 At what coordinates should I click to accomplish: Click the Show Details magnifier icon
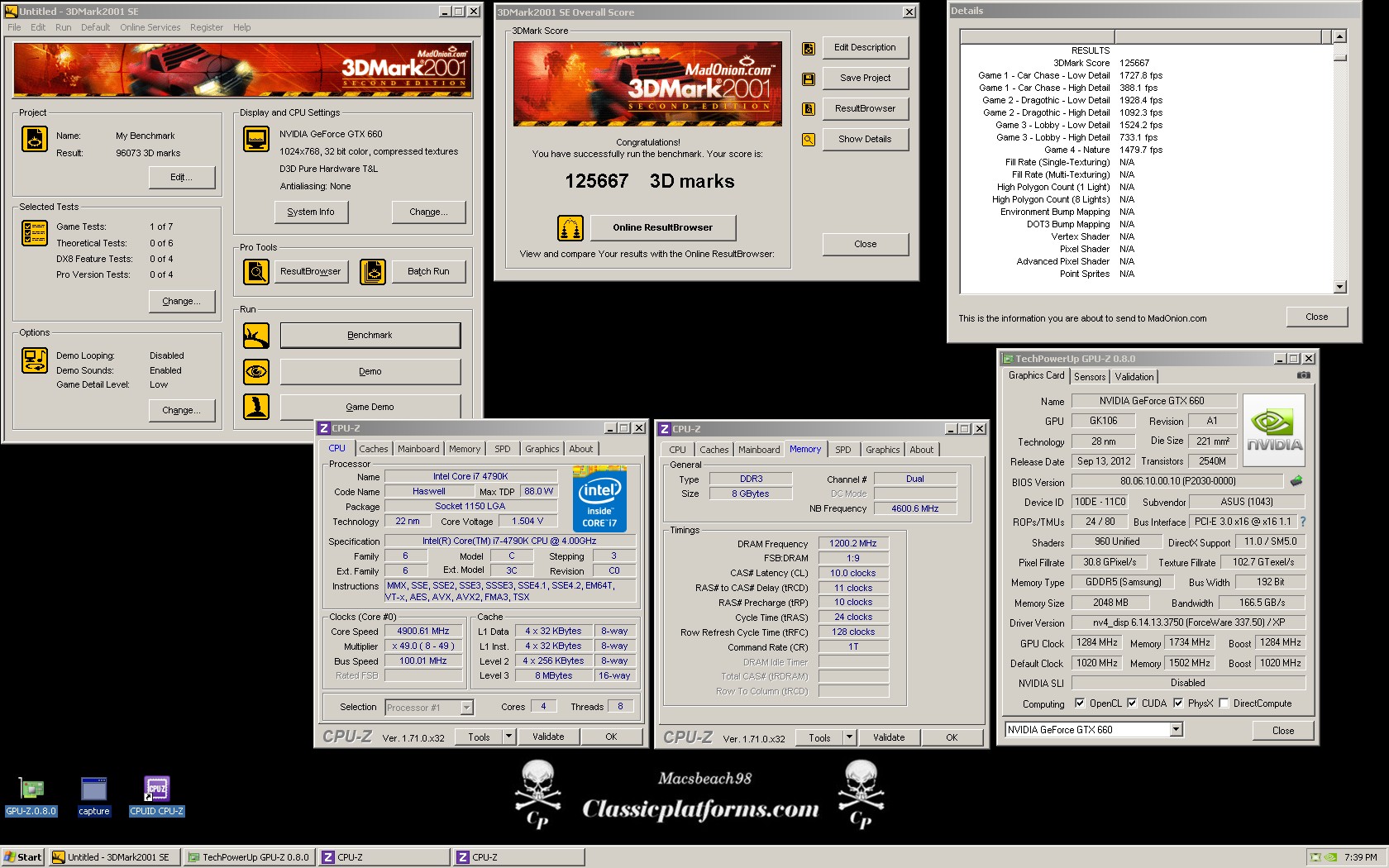tap(809, 140)
